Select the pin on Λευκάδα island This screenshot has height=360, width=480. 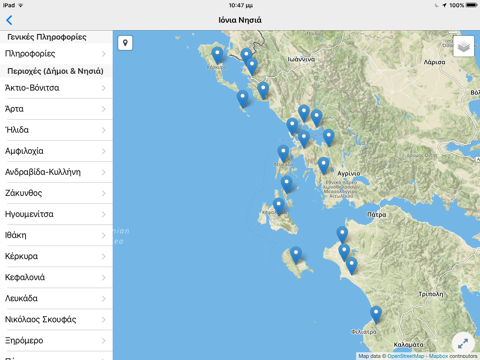[283, 154]
